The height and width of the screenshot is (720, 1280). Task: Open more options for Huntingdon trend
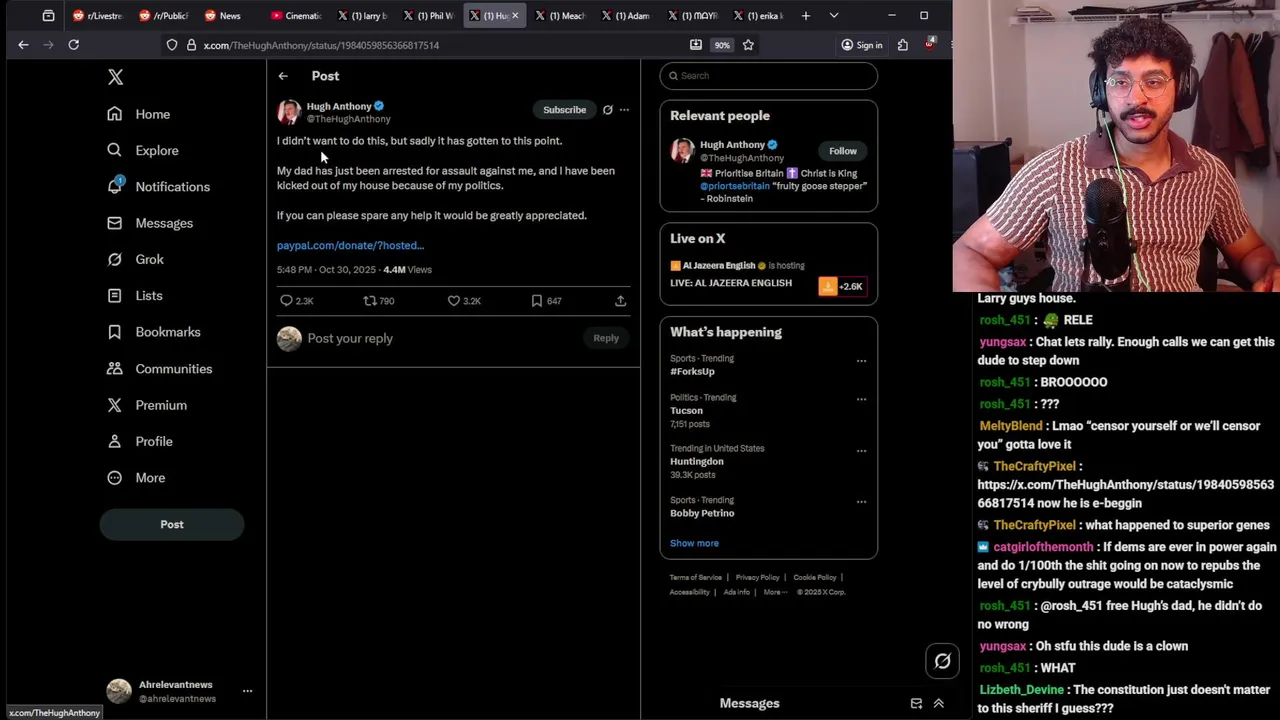[861, 451]
